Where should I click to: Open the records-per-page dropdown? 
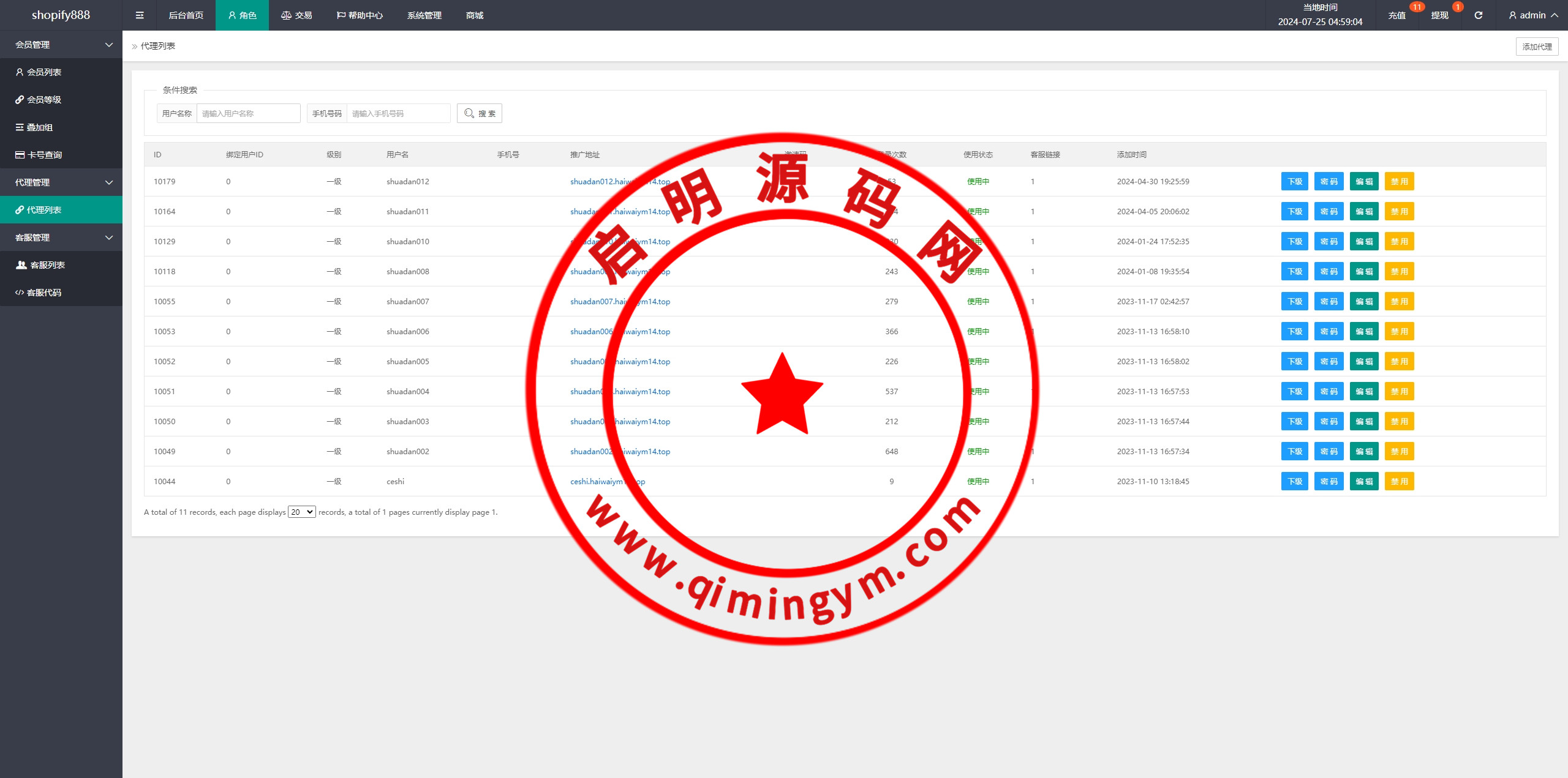point(302,512)
